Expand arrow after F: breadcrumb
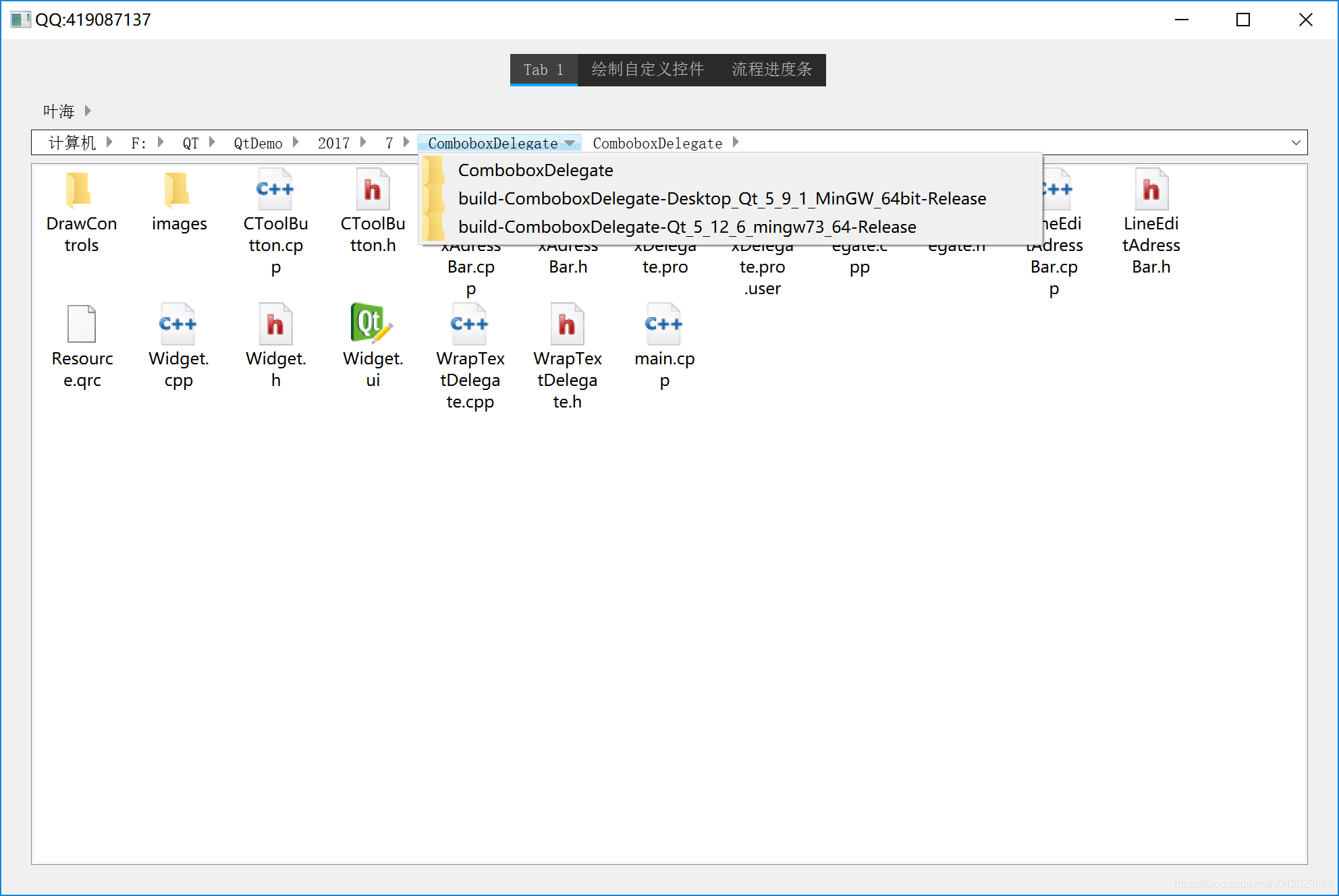The height and width of the screenshot is (896, 1339). (x=161, y=142)
